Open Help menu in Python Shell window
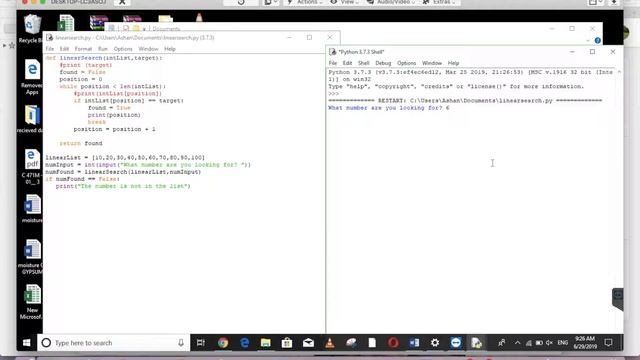 453,63
